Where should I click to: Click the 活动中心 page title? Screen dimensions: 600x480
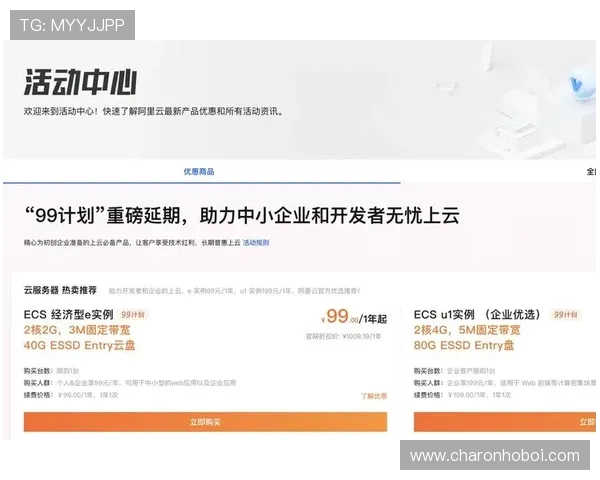pos(80,82)
